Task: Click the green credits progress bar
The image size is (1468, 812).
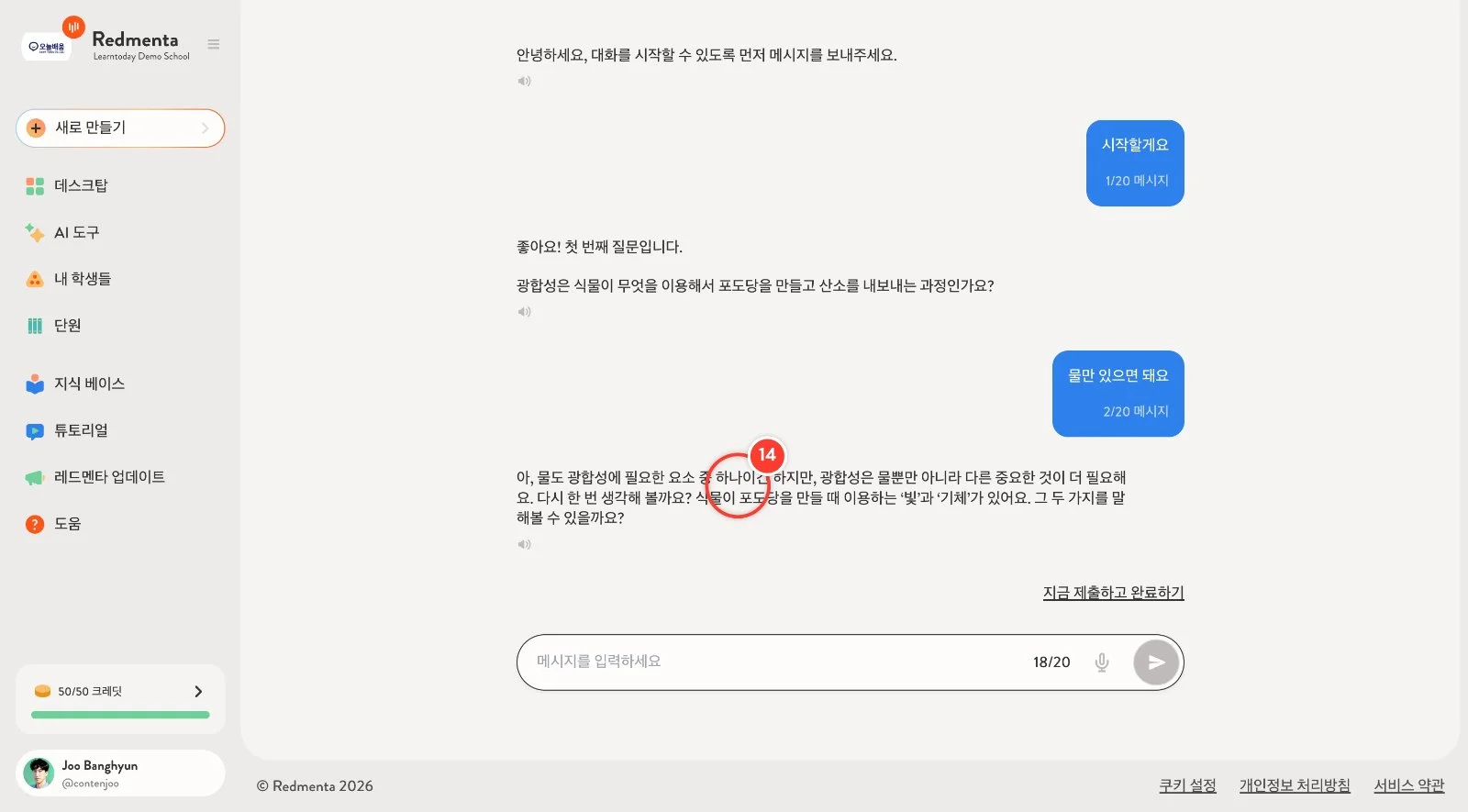Action: [x=120, y=715]
